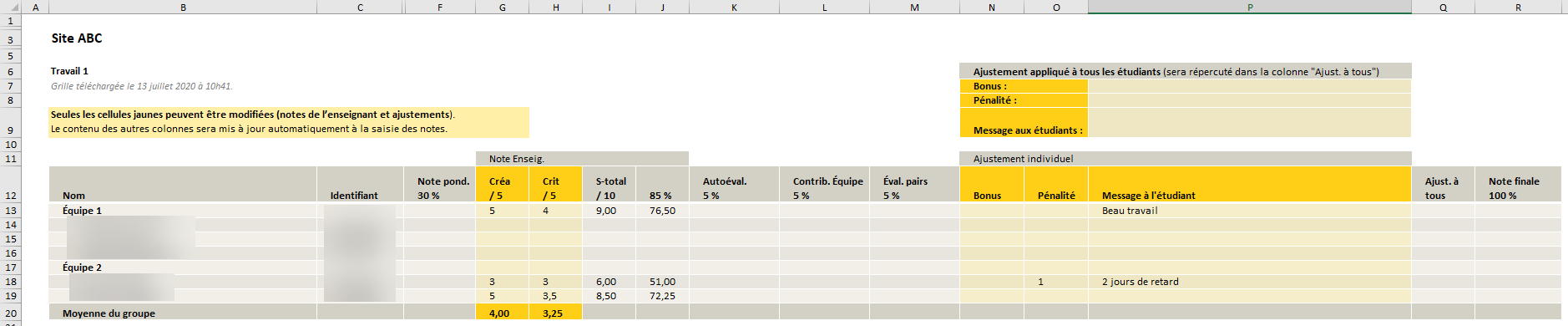Image resolution: width=1568 pixels, height=326 pixels.
Task: Select column G header
Action: pyautogui.click(x=502, y=8)
